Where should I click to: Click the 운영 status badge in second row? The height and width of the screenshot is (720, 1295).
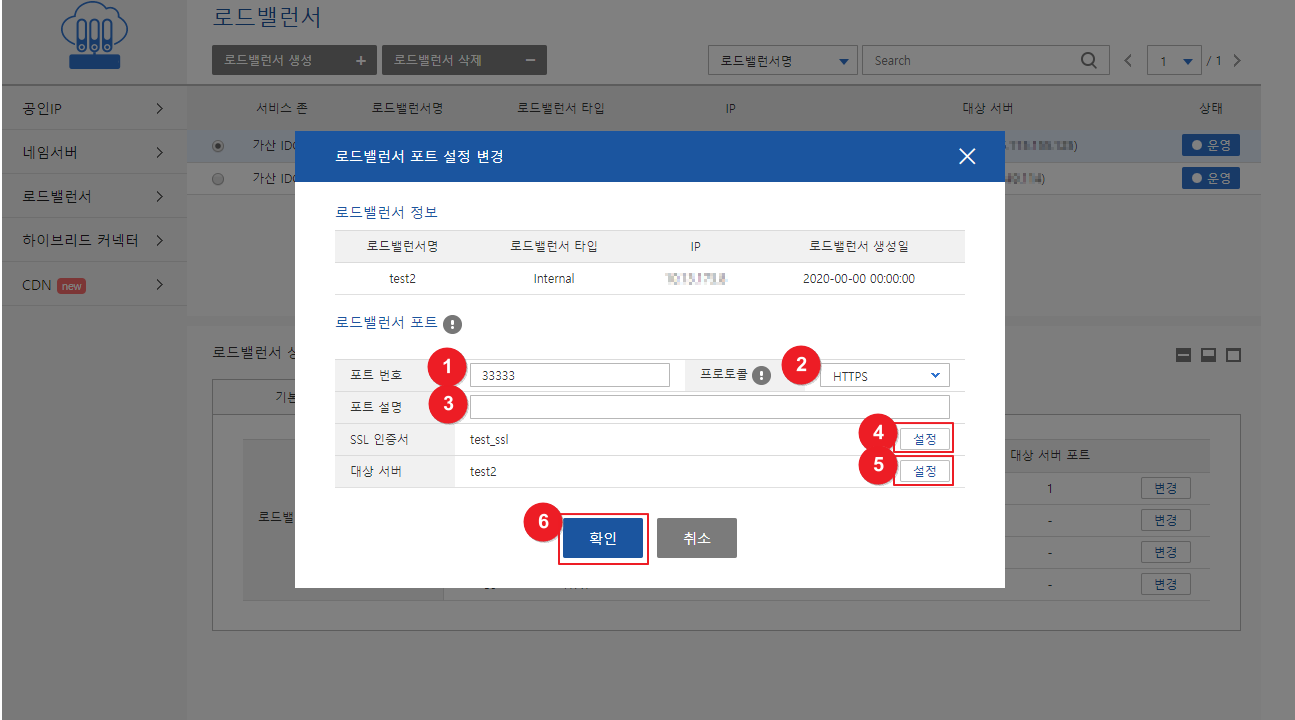click(x=1210, y=178)
